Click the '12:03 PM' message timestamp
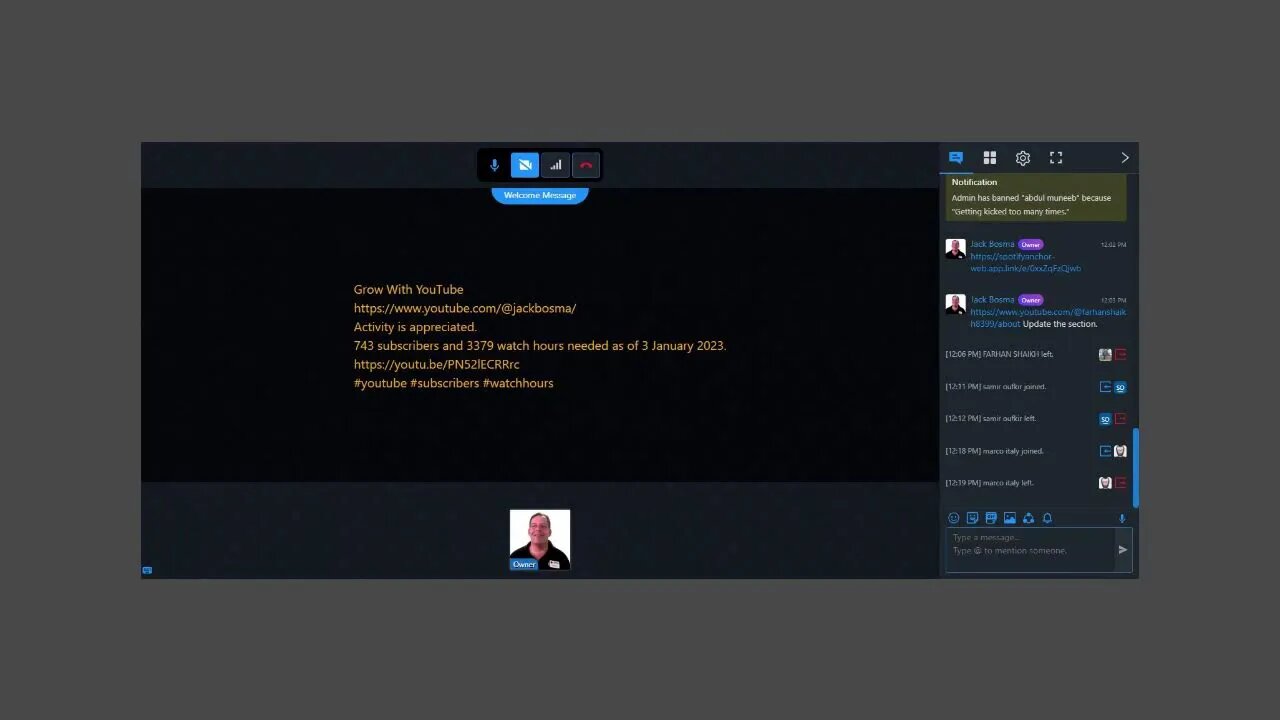This screenshot has width=1280, height=720. 1113,300
